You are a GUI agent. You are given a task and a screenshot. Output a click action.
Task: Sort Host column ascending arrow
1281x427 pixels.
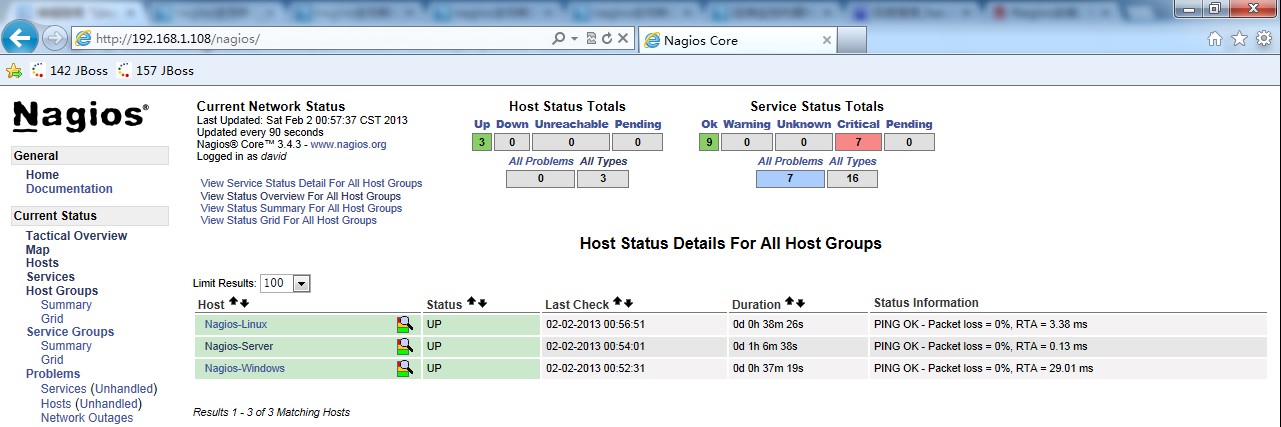tap(233, 302)
